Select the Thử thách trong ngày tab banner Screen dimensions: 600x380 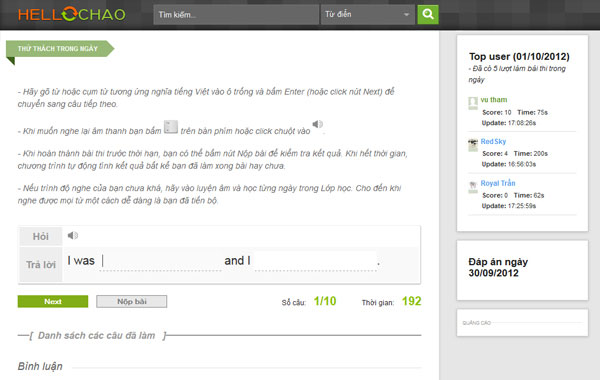tap(58, 49)
